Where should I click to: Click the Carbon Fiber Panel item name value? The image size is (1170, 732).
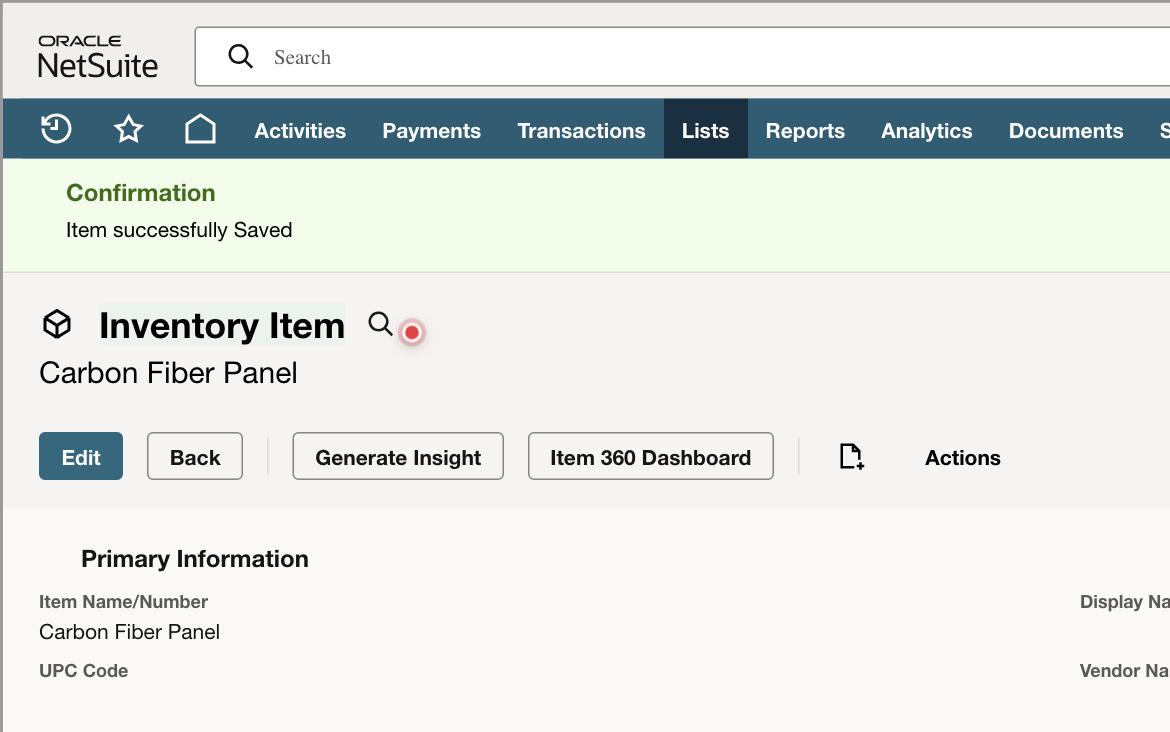[x=129, y=632]
